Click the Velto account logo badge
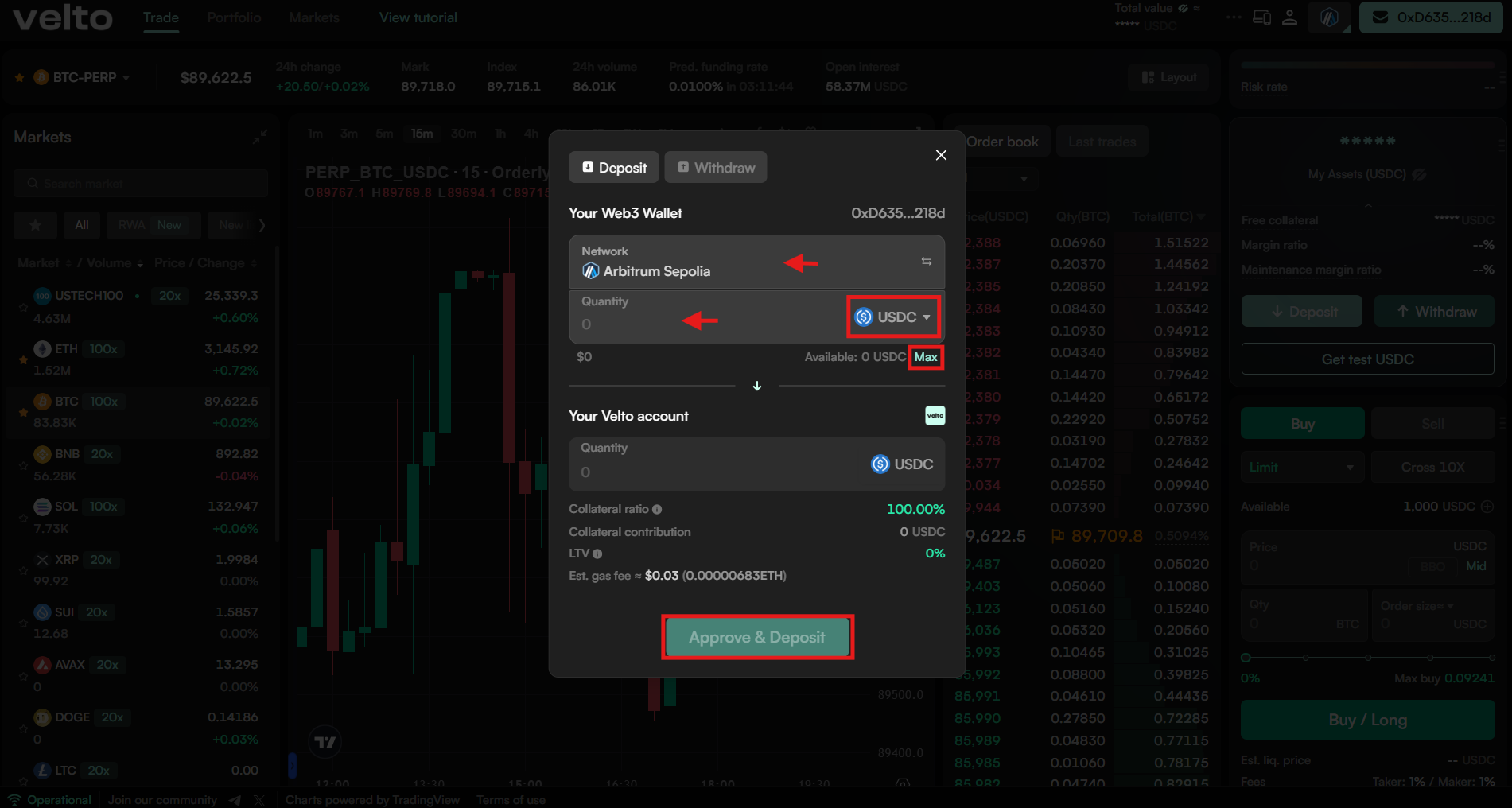Screen dimensions: 1512x808 pos(935,415)
